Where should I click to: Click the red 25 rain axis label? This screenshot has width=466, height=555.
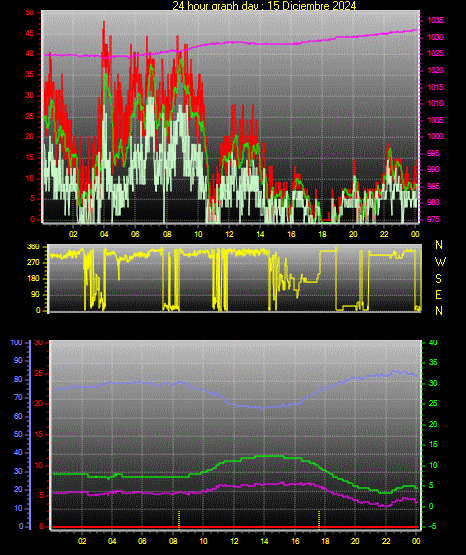click(x=39, y=373)
